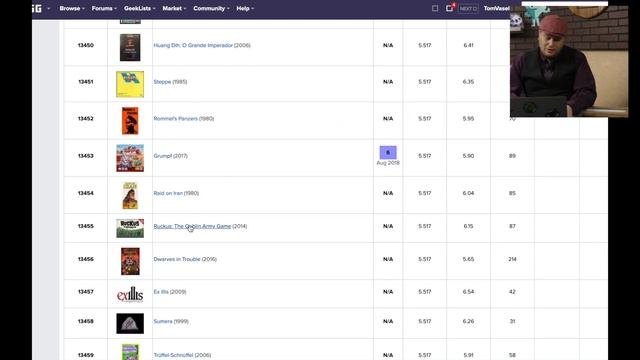Click the 5.517 geek rating in Grumpf row
Viewport: 640px width, 360px height.
[424, 156]
